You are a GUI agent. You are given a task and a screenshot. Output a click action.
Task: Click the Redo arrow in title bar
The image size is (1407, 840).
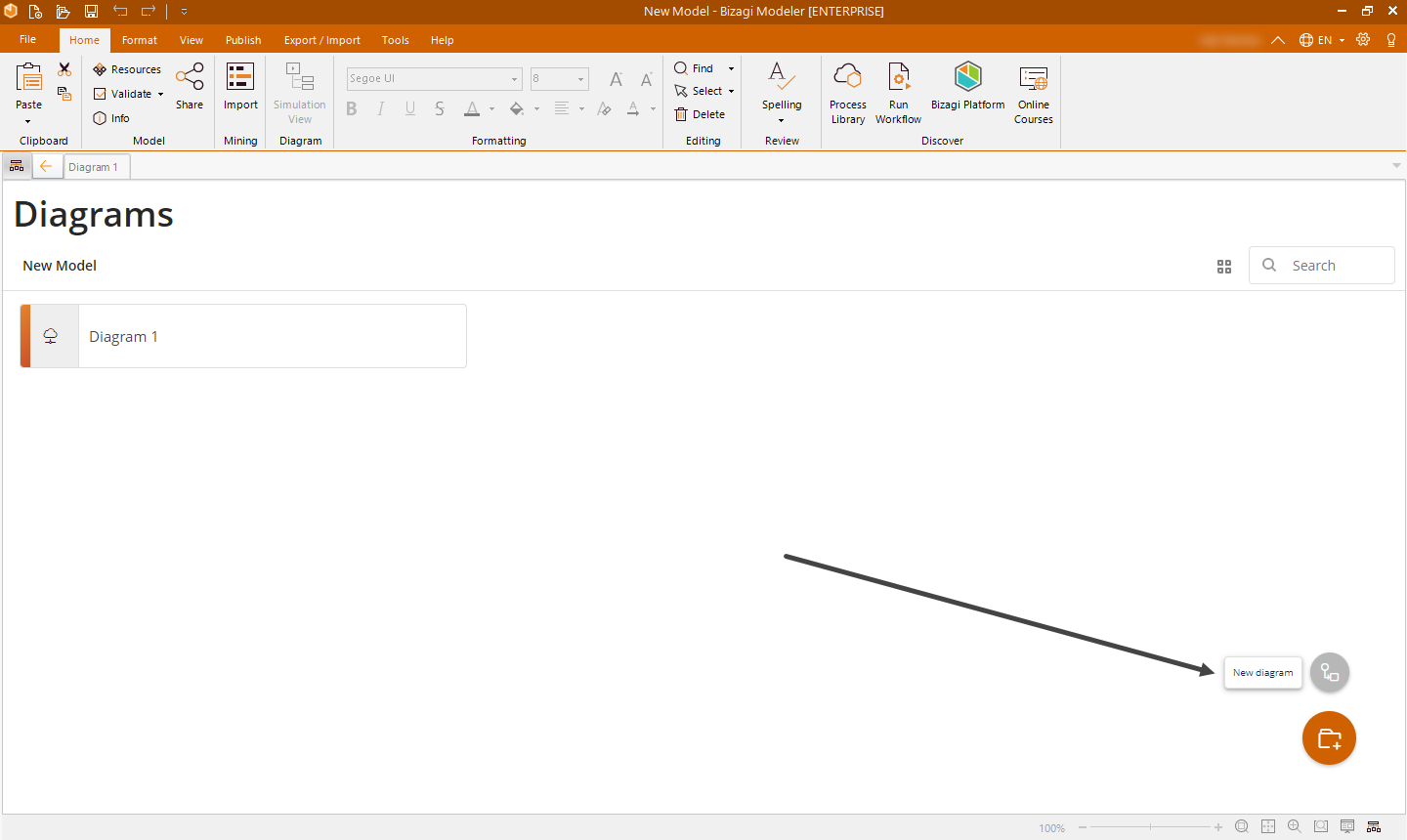149,11
